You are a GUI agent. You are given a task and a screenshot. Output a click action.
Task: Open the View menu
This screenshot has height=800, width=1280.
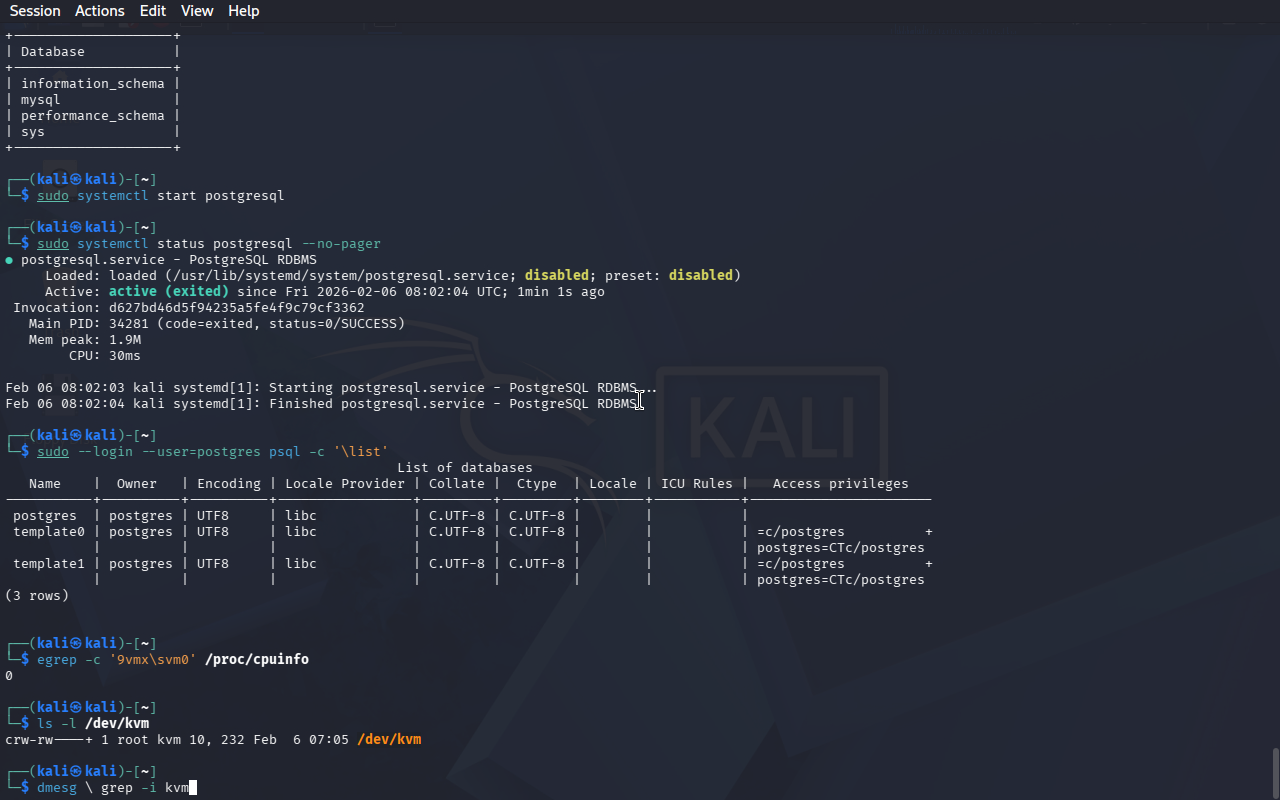coord(197,11)
